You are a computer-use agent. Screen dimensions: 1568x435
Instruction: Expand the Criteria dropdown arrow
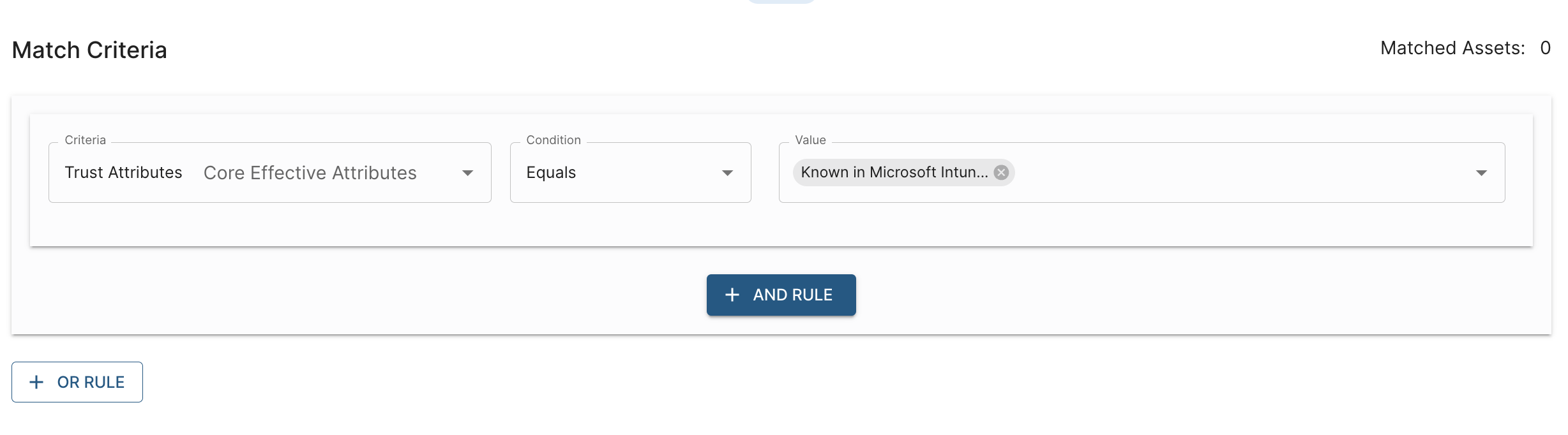pyautogui.click(x=467, y=173)
